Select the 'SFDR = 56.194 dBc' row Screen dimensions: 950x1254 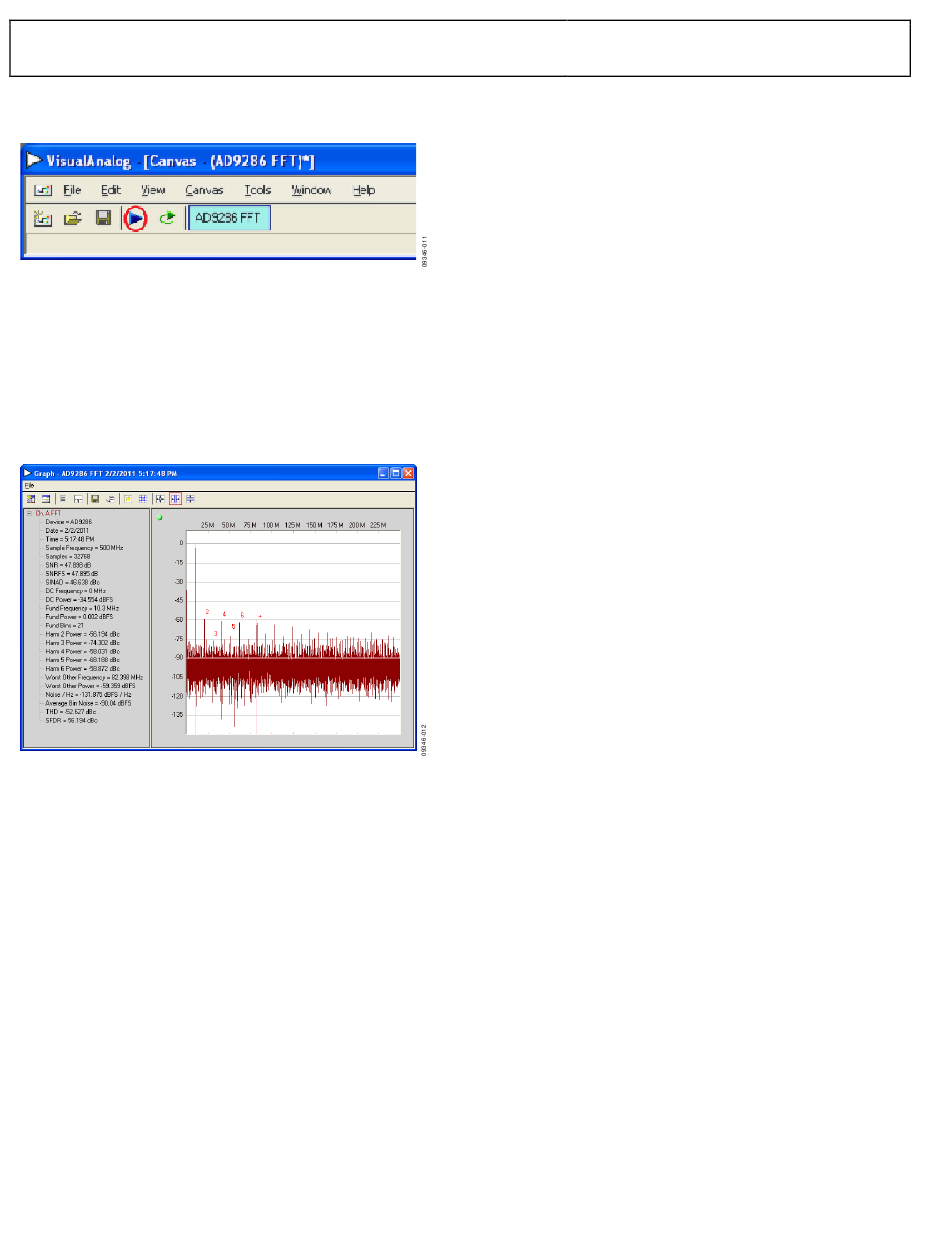pyautogui.click(x=72, y=720)
